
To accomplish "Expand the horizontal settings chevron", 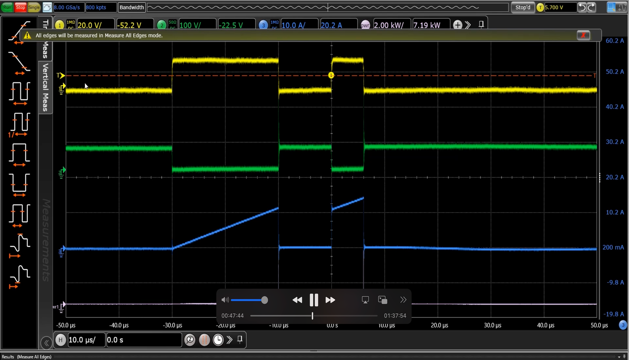I will (x=229, y=340).
